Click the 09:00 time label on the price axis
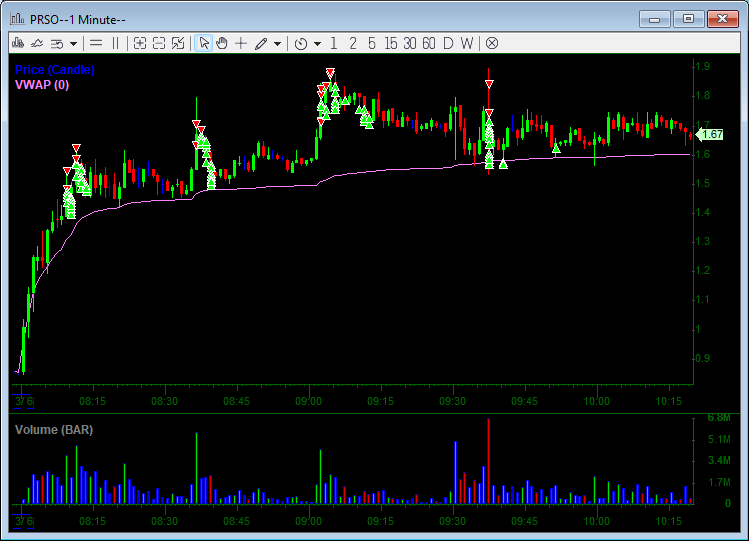Viewport: 749px width, 541px height. (309, 401)
